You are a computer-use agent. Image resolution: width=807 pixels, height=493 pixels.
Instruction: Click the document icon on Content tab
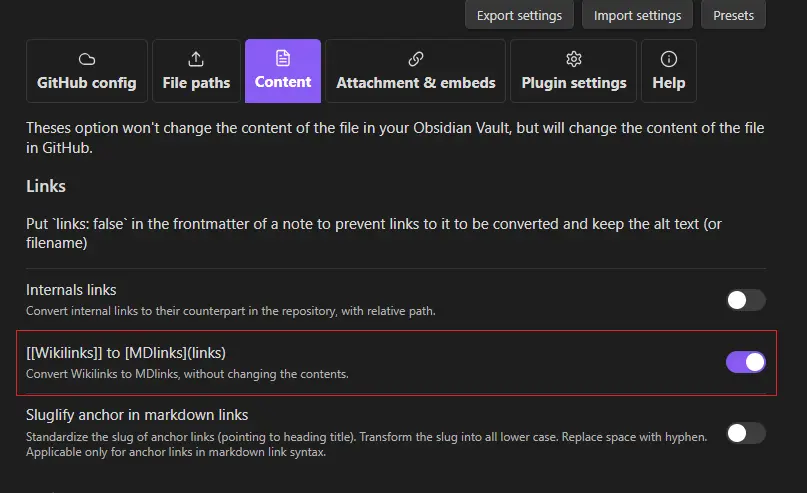coord(283,59)
